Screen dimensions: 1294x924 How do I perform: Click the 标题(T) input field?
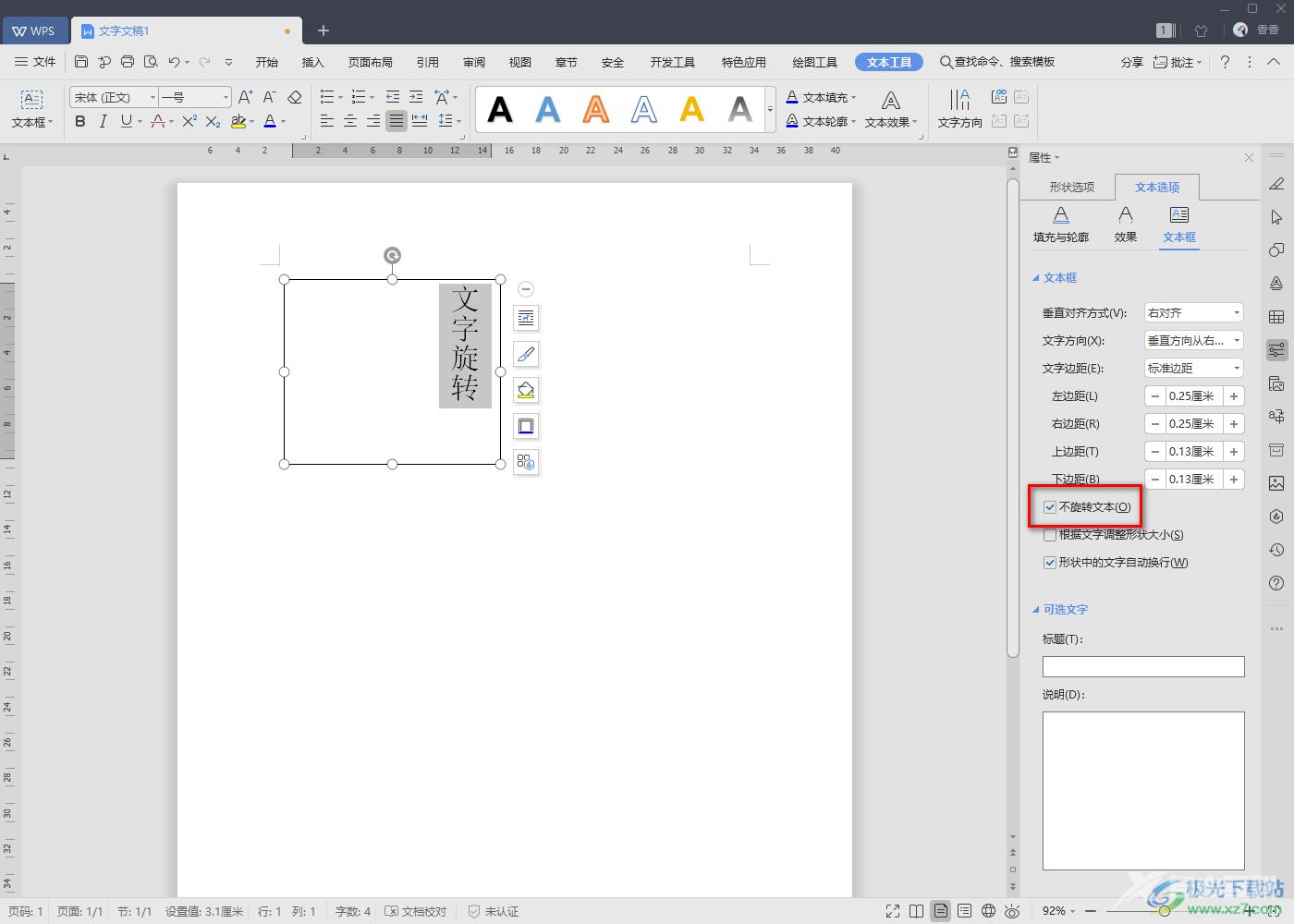(x=1143, y=667)
